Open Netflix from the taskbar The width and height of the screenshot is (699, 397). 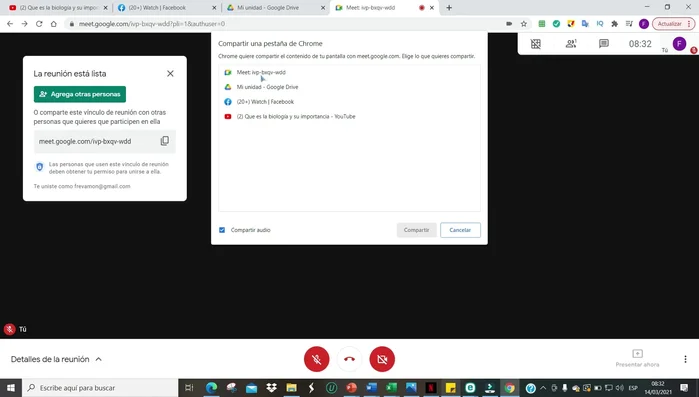[431, 388]
